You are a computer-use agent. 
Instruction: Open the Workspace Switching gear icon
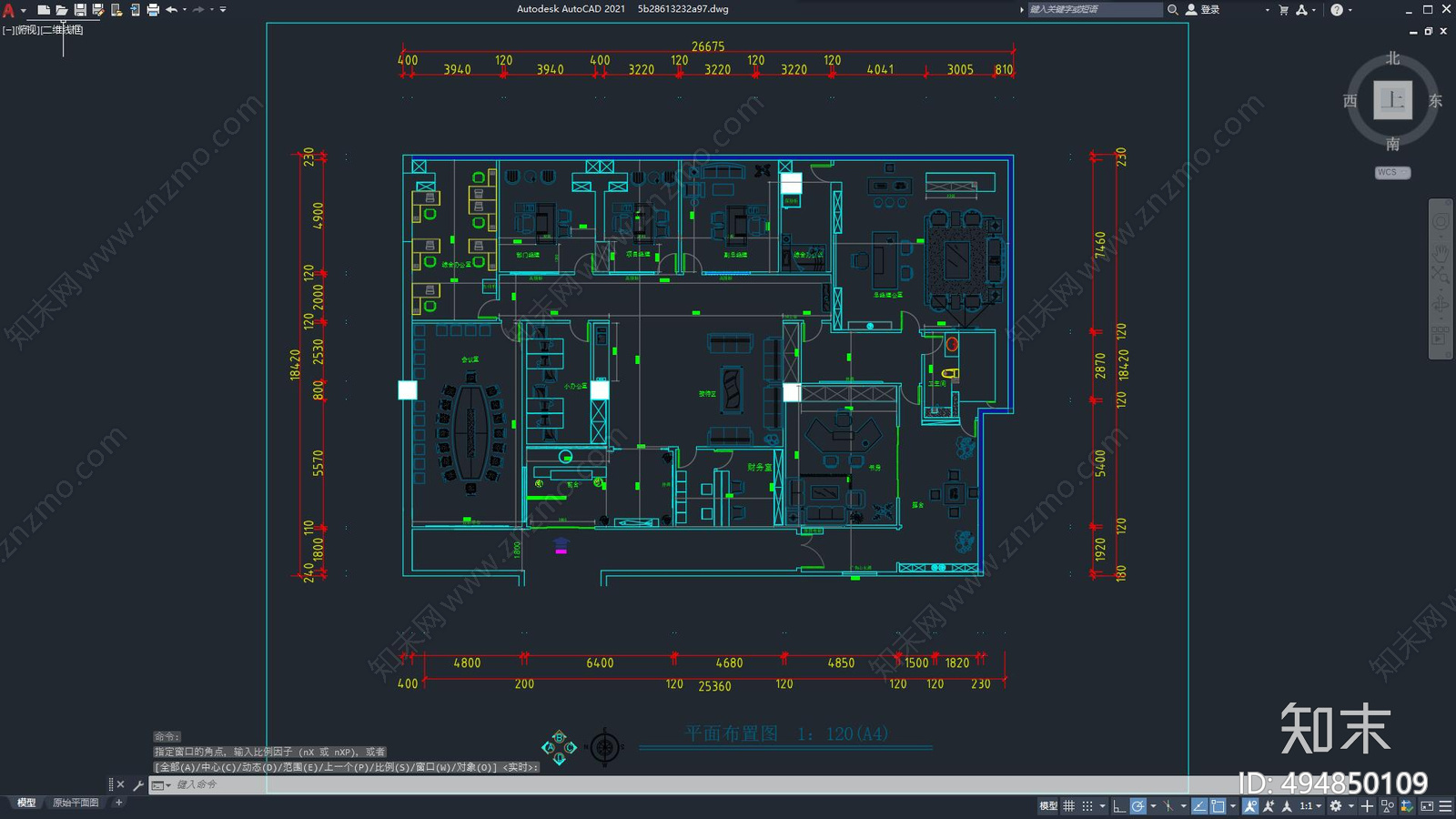pyautogui.click(x=1336, y=806)
